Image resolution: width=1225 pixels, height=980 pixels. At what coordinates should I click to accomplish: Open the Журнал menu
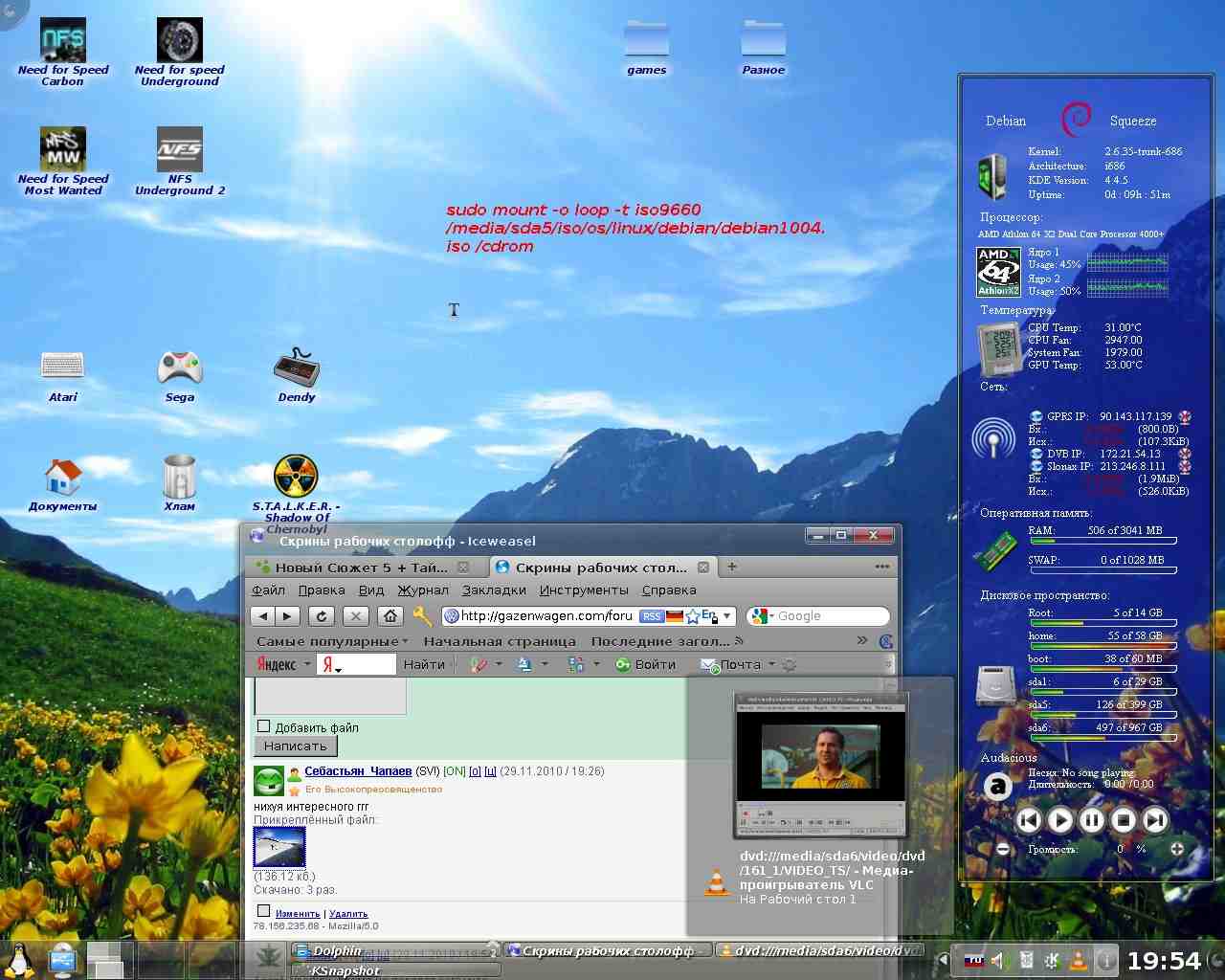point(423,590)
